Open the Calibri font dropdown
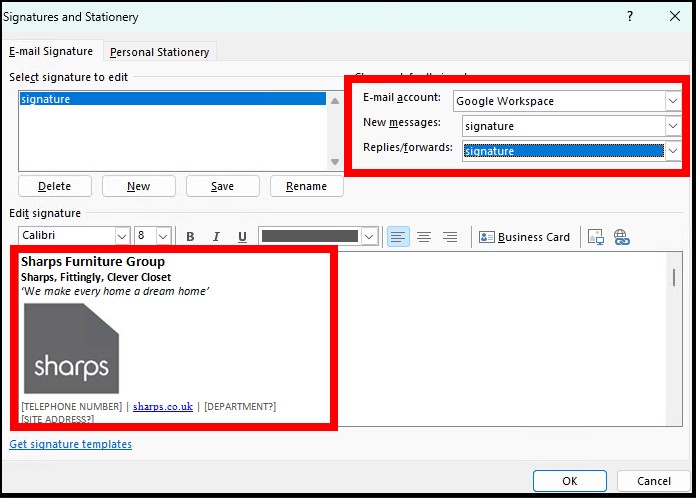 (x=122, y=236)
